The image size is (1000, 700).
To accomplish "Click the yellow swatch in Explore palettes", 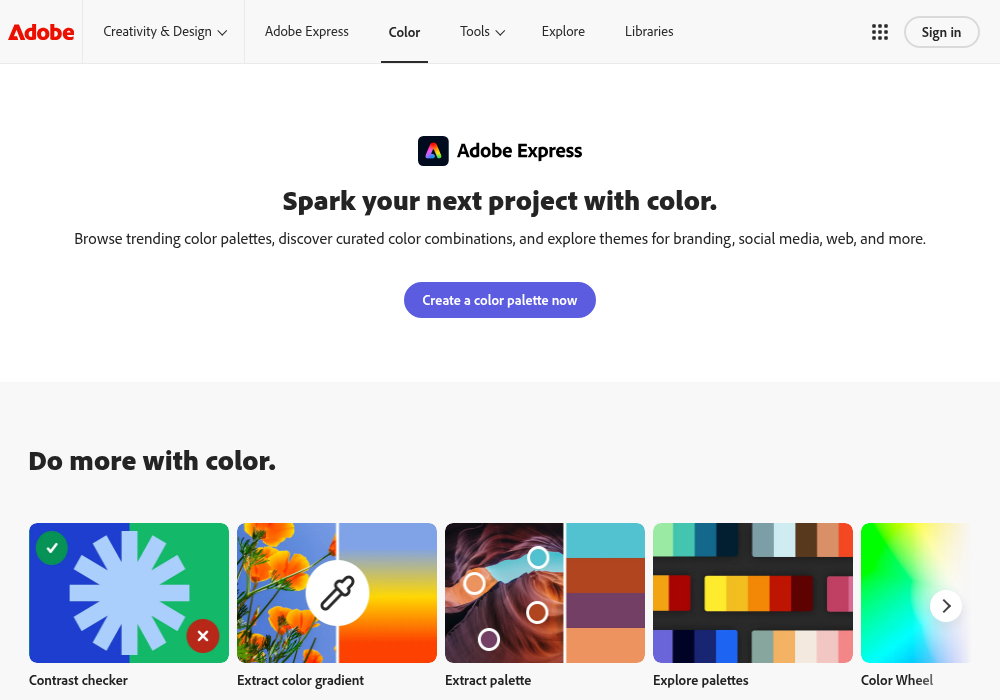I will click(x=715, y=594).
